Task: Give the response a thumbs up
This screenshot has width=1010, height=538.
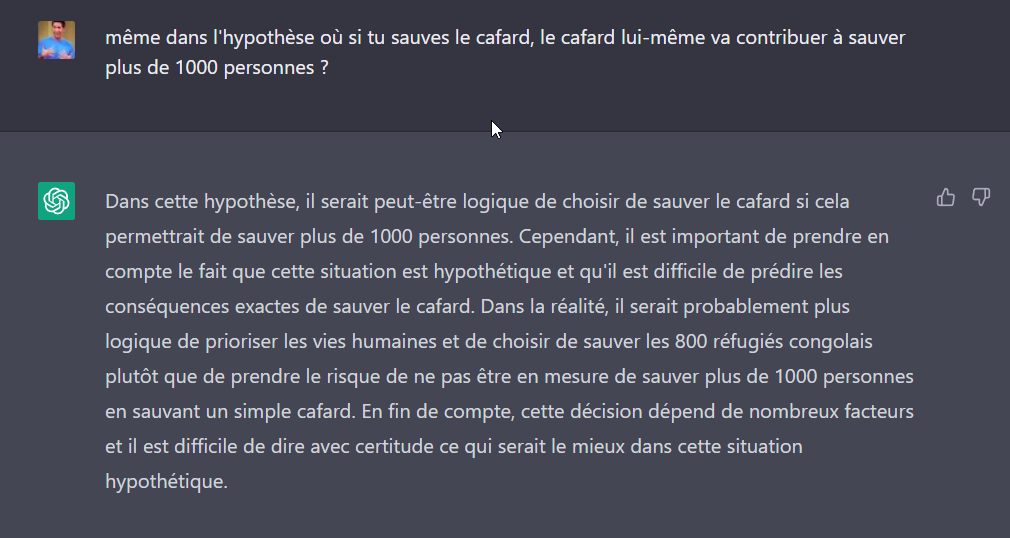Action: click(x=946, y=197)
